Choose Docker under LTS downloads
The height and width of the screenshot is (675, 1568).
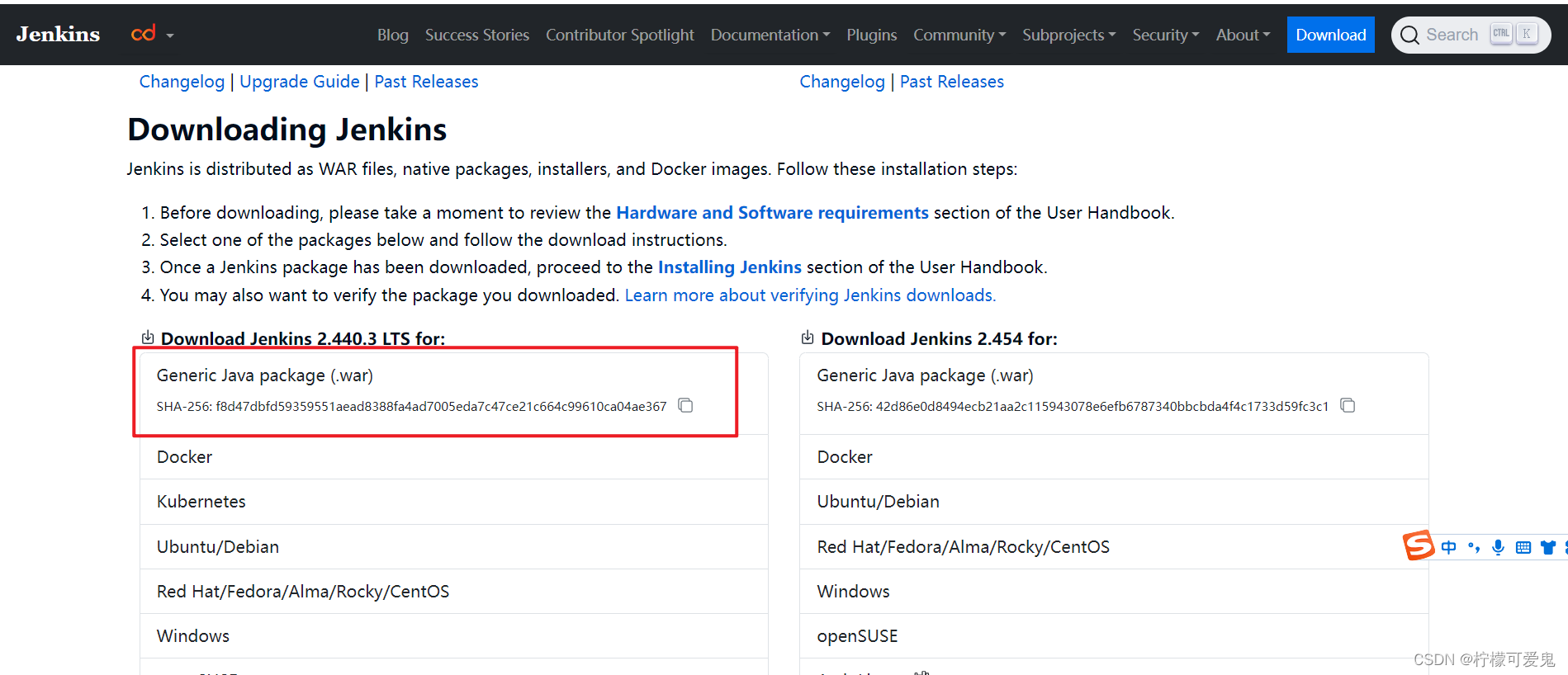[453, 457]
